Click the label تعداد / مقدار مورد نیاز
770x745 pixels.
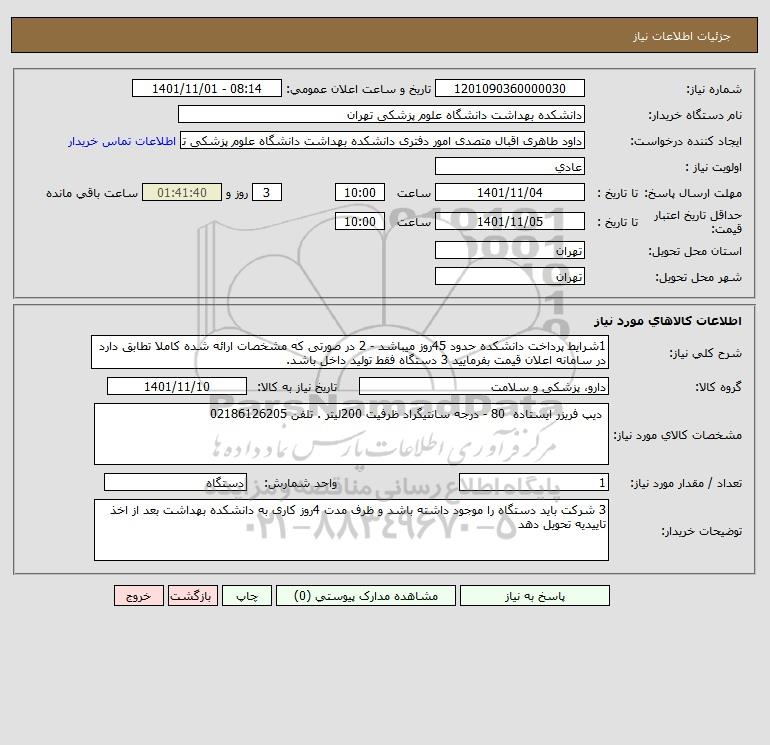(686, 483)
